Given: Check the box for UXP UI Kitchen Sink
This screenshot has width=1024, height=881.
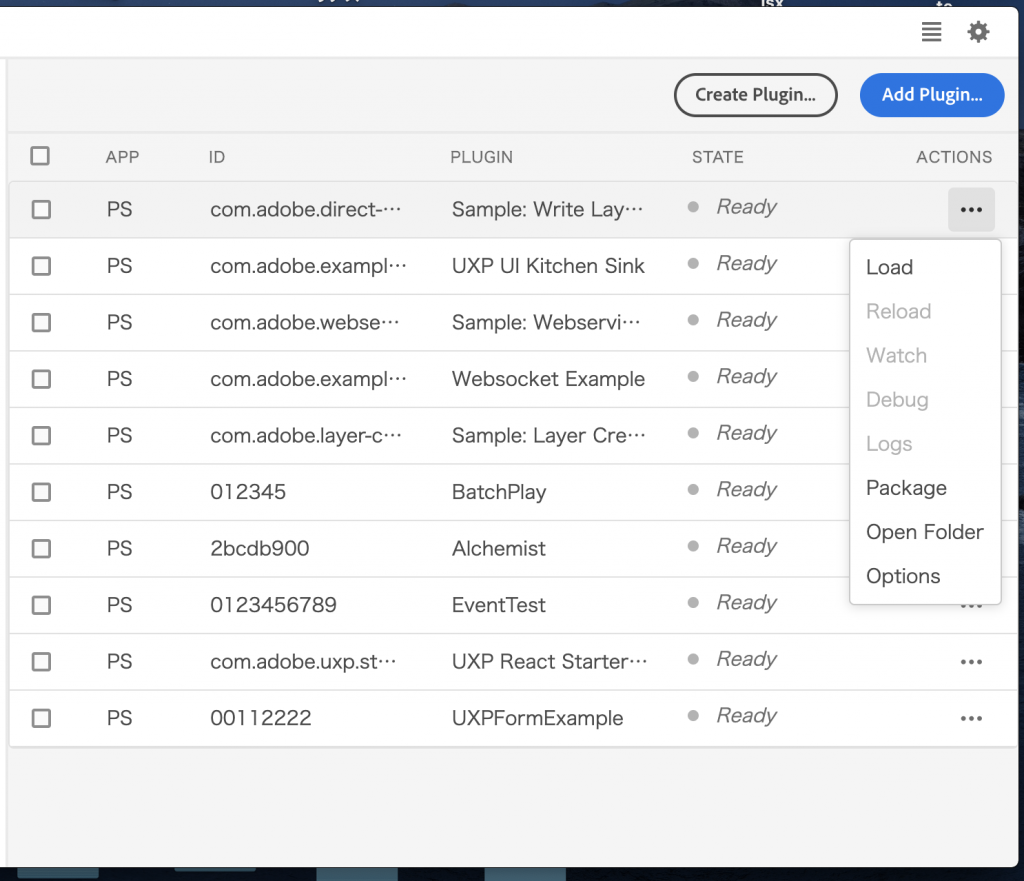Looking at the screenshot, I should pos(41,266).
